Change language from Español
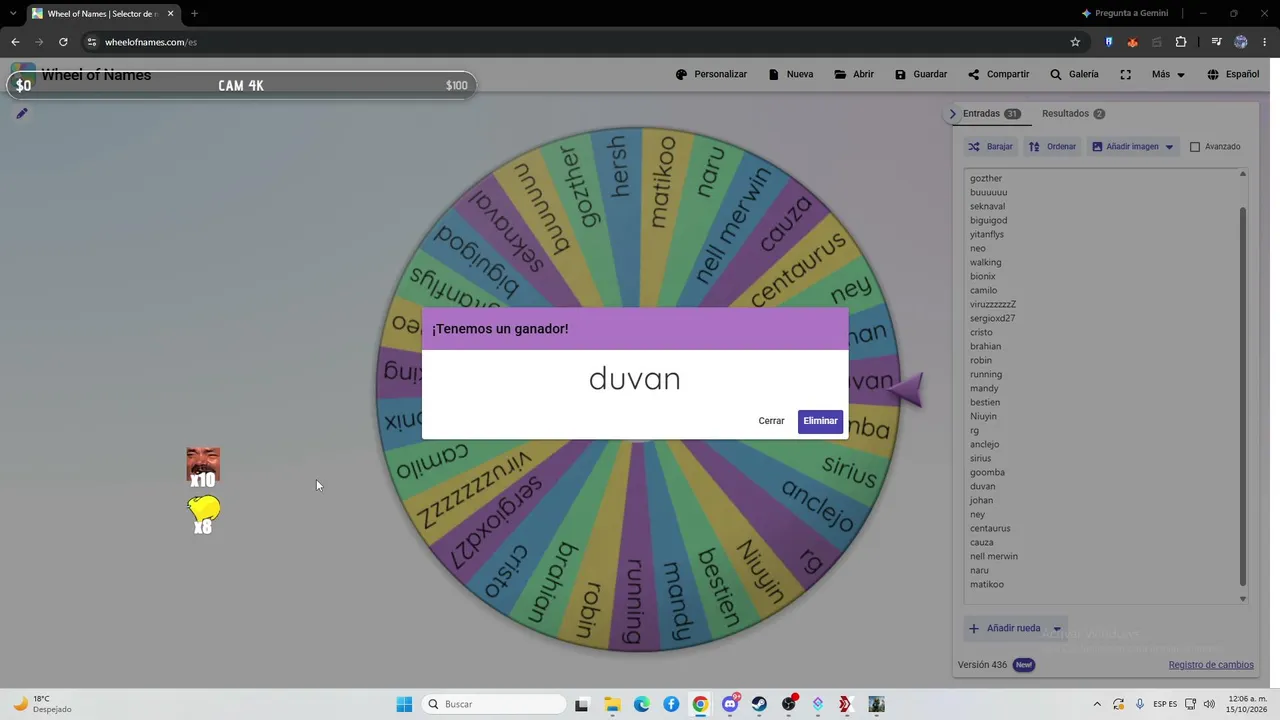This screenshot has height=720, width=1280. click(x=1233, y=74)
